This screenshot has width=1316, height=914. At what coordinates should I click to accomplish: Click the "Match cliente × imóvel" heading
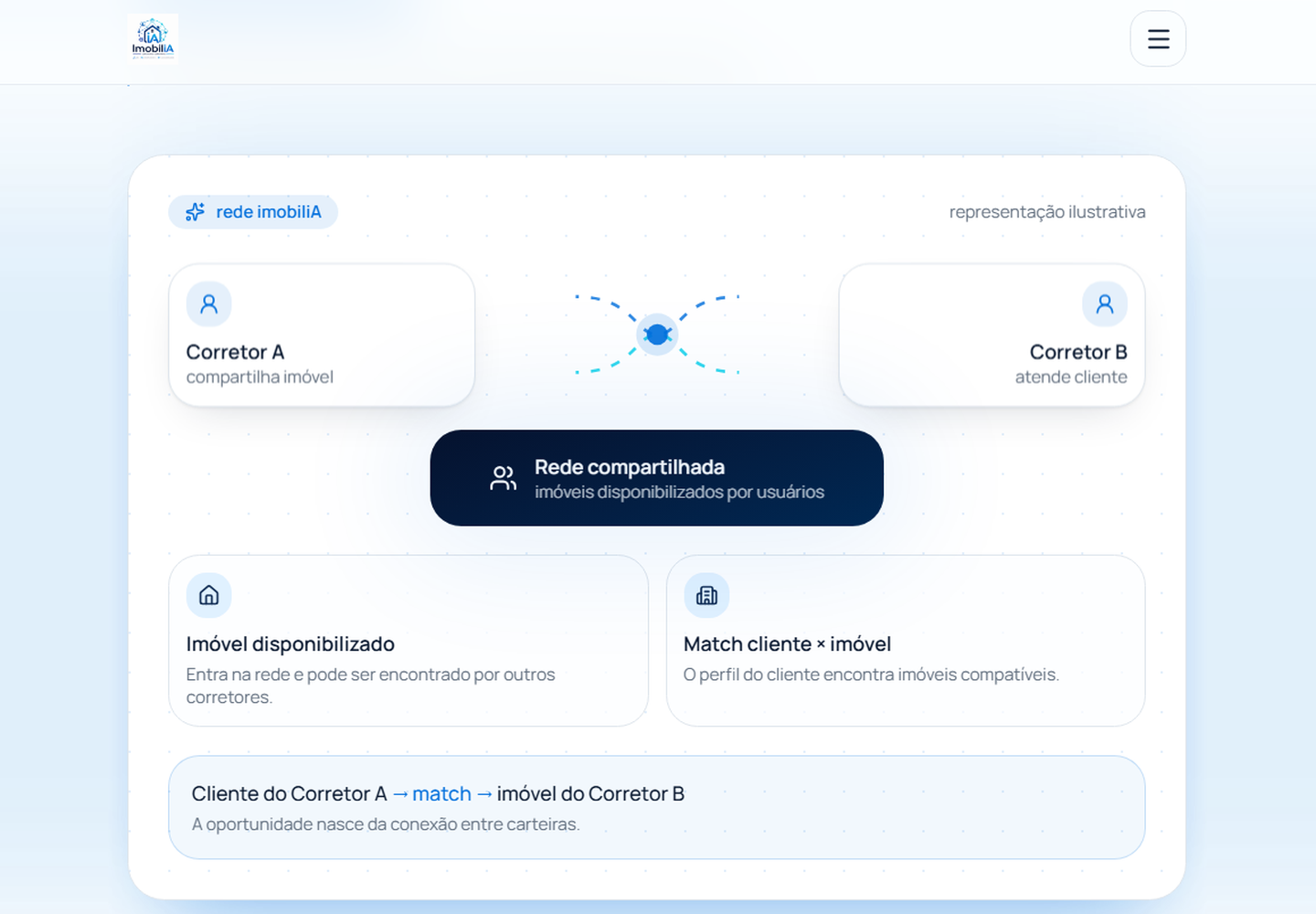[x=787, y=644]
